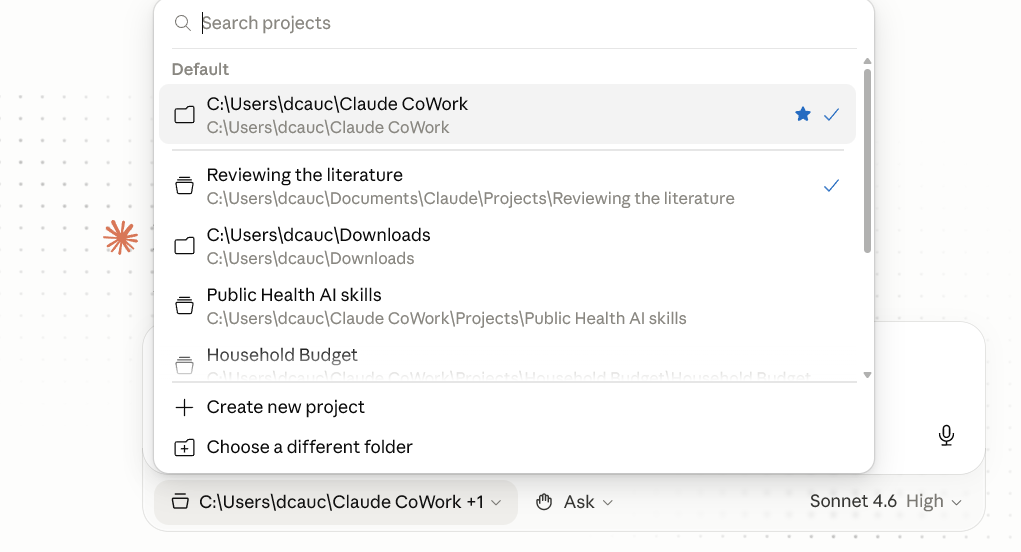Click the project icon for Reviewing the literature
The width and height of the screenshot is (1021, 552).
coord(184,186)
